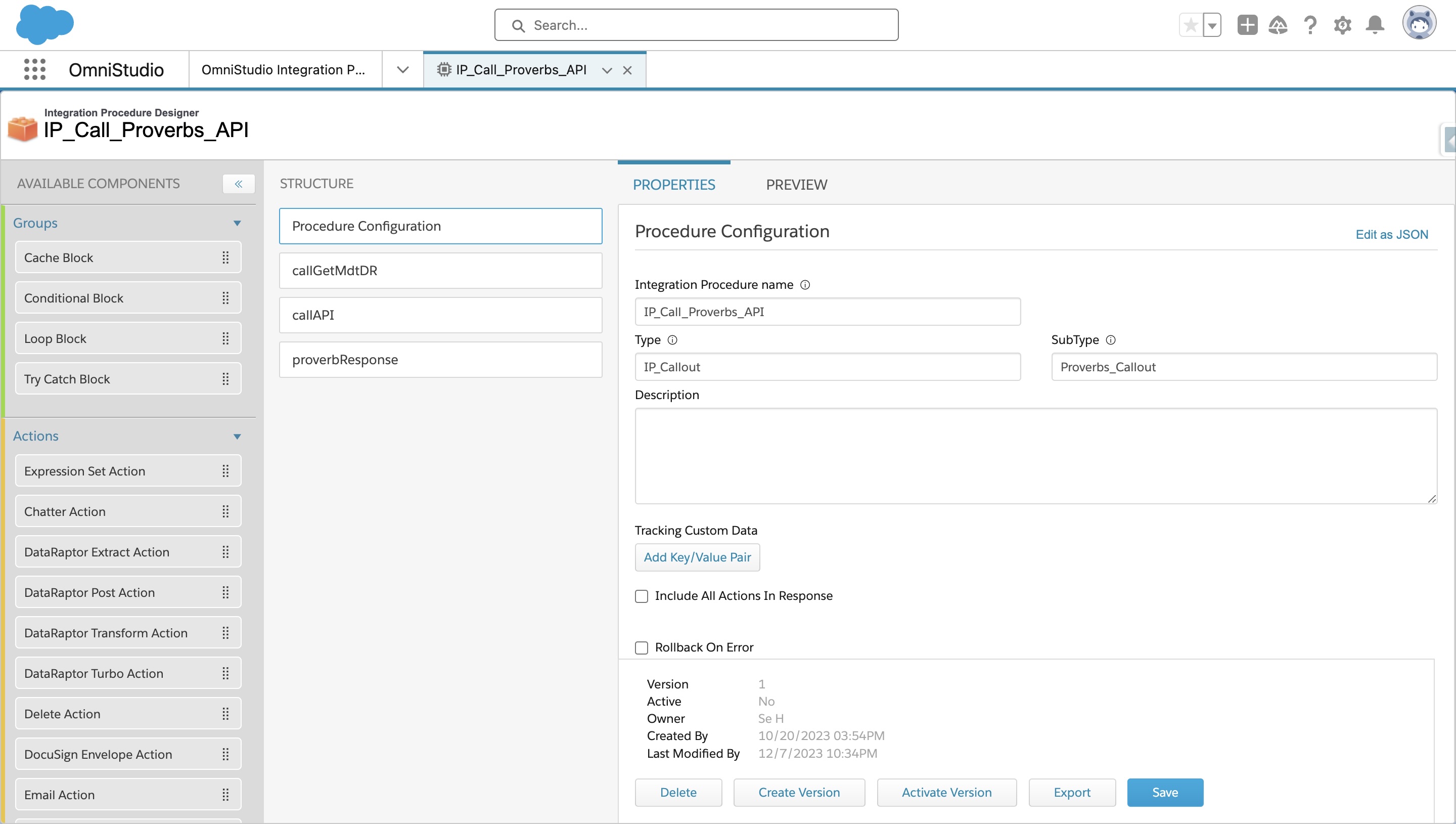1456x824 pixels.
Task: Click the Type input field
Action: click(x=827, y=367)
